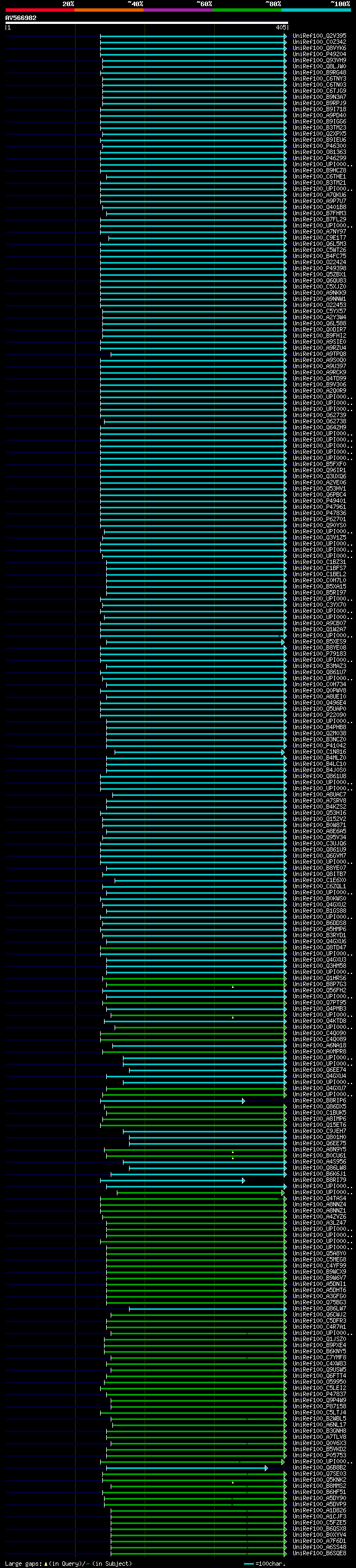The height and width of the screenshot is (1568, 356).
Task: Click the white query sequence bar
Action: click(147, 23)
